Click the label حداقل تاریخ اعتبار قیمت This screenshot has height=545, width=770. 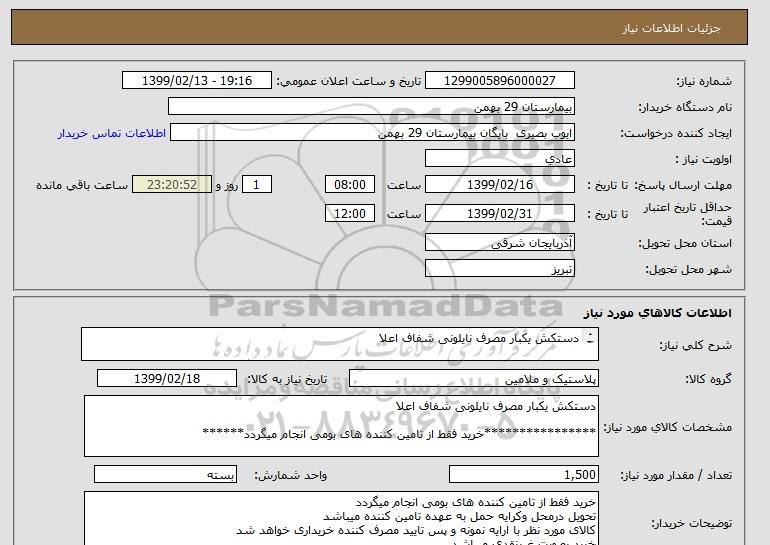click(688, 214)
